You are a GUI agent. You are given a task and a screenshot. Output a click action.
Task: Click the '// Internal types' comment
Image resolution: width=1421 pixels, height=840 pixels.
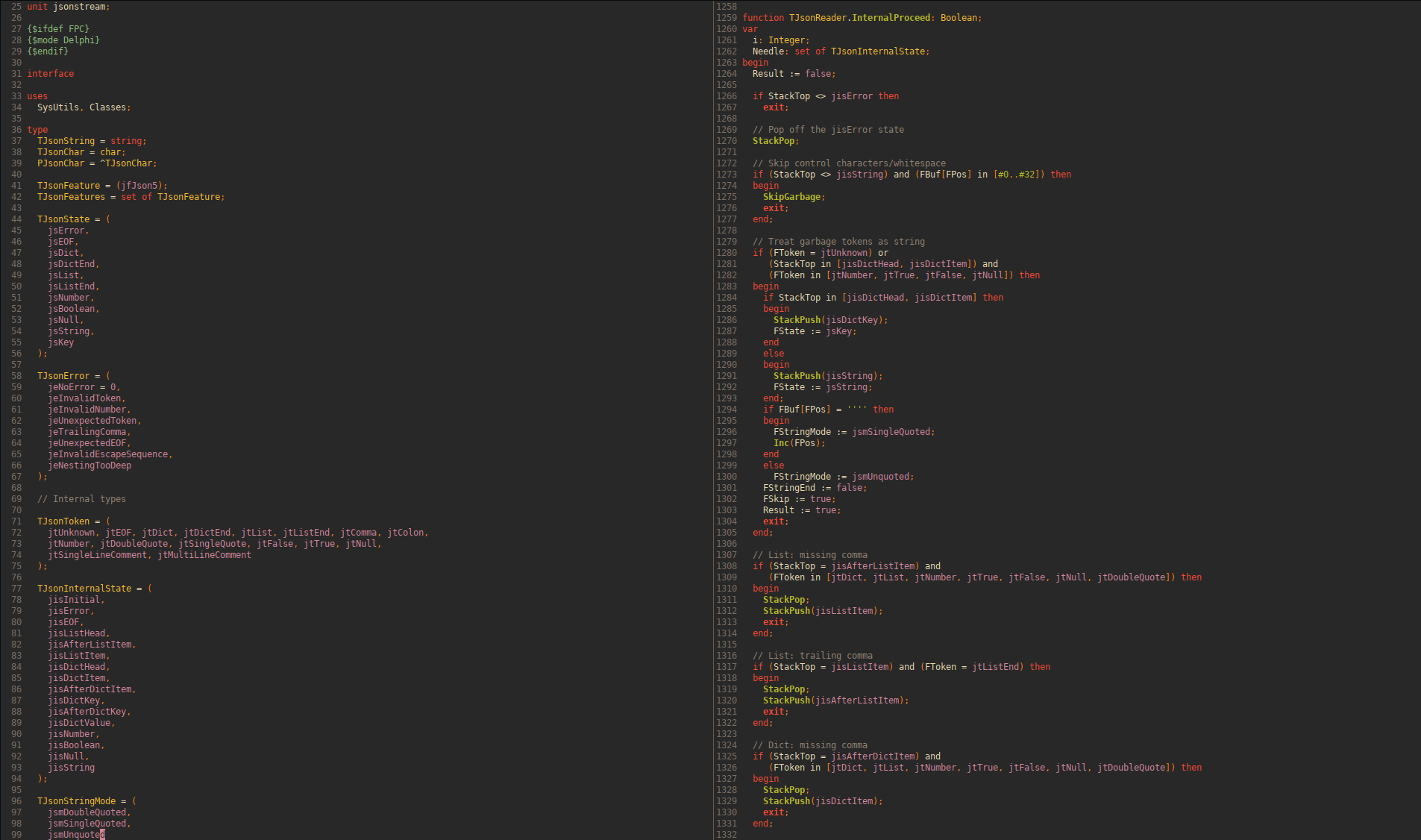coord(81,499)
